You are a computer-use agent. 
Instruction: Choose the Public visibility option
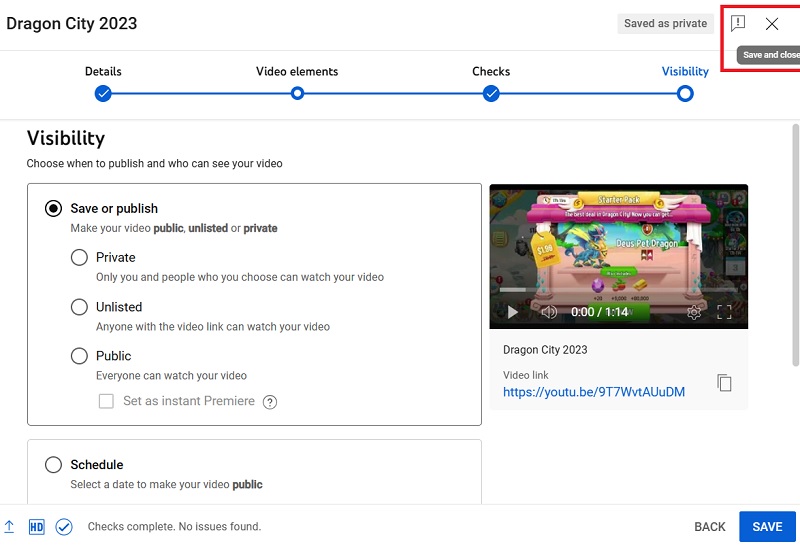click(x=79, y=356)
